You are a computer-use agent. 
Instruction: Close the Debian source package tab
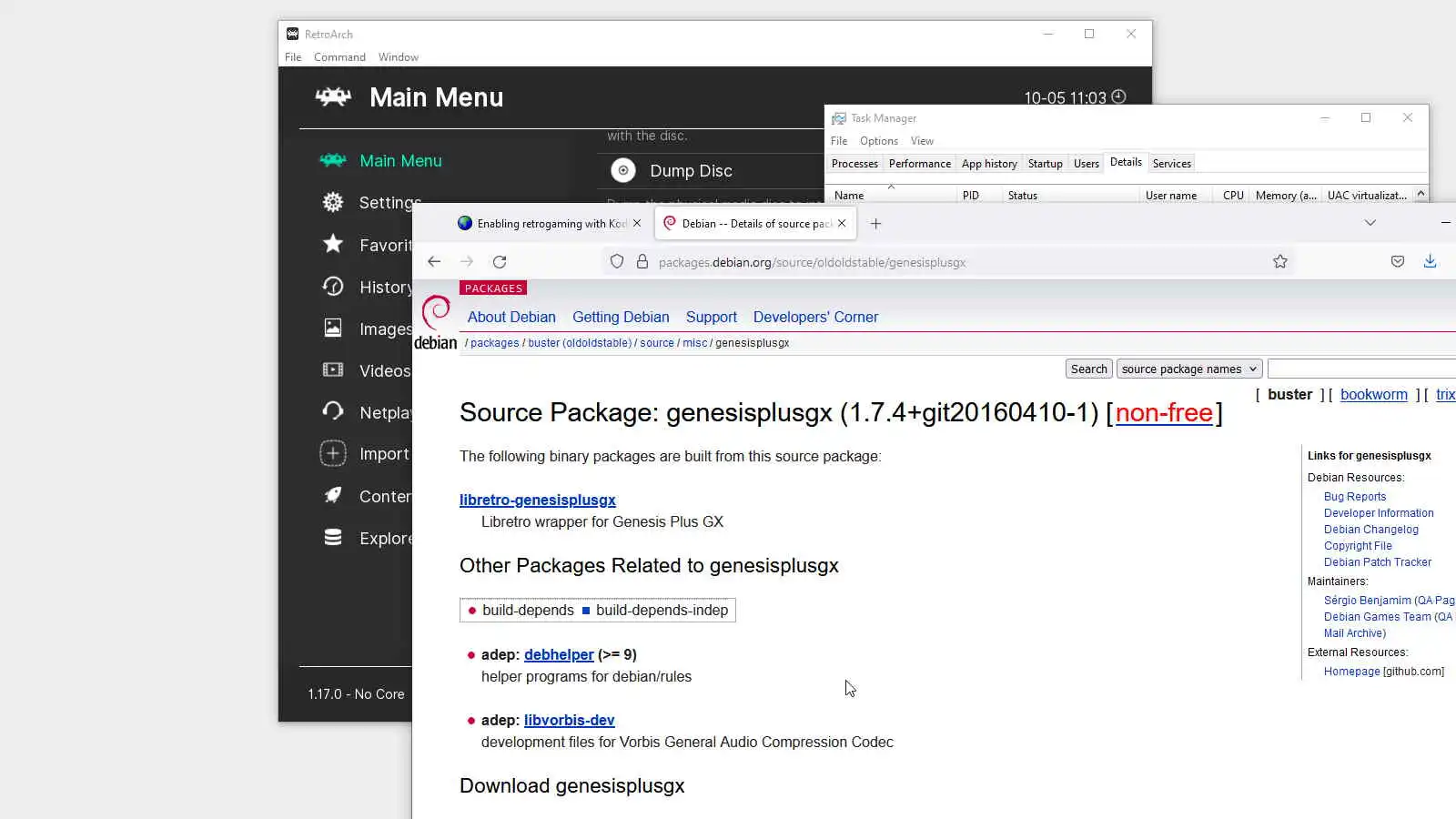click(x=842, y=224)
